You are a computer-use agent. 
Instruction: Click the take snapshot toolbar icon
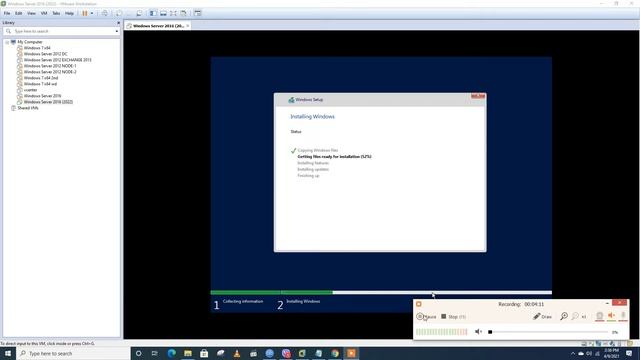pyautogui.click(x=119, y=13)
